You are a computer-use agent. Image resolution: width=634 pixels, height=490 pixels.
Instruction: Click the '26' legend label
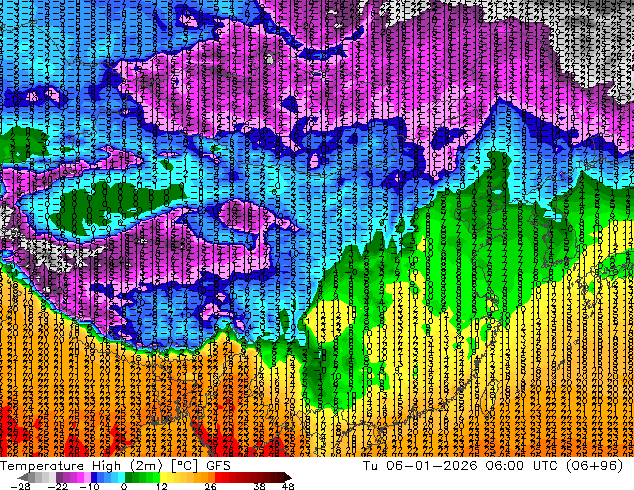[210, 486]
